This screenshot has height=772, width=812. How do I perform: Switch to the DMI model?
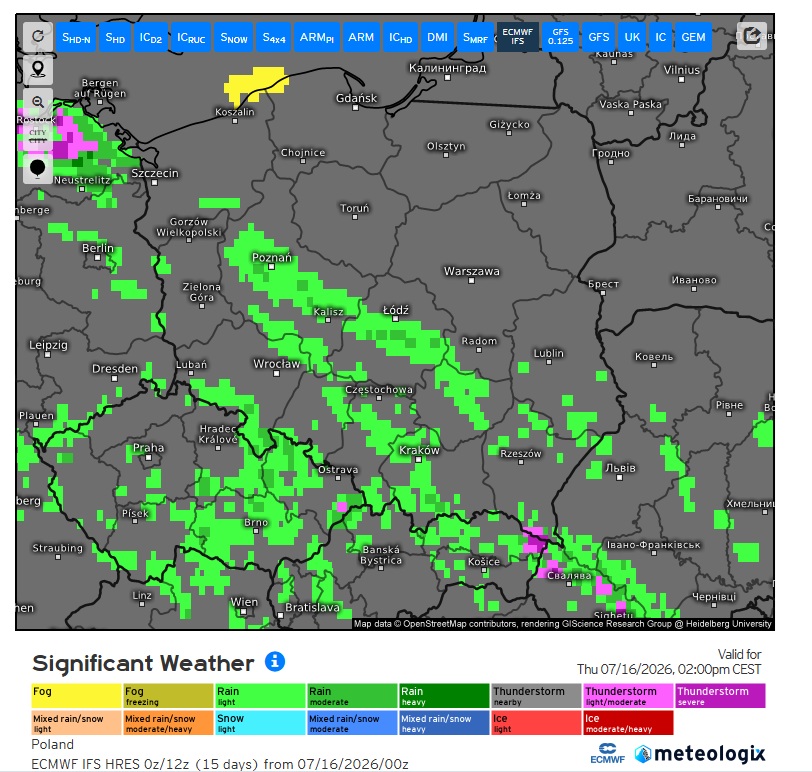pos(438,37)
